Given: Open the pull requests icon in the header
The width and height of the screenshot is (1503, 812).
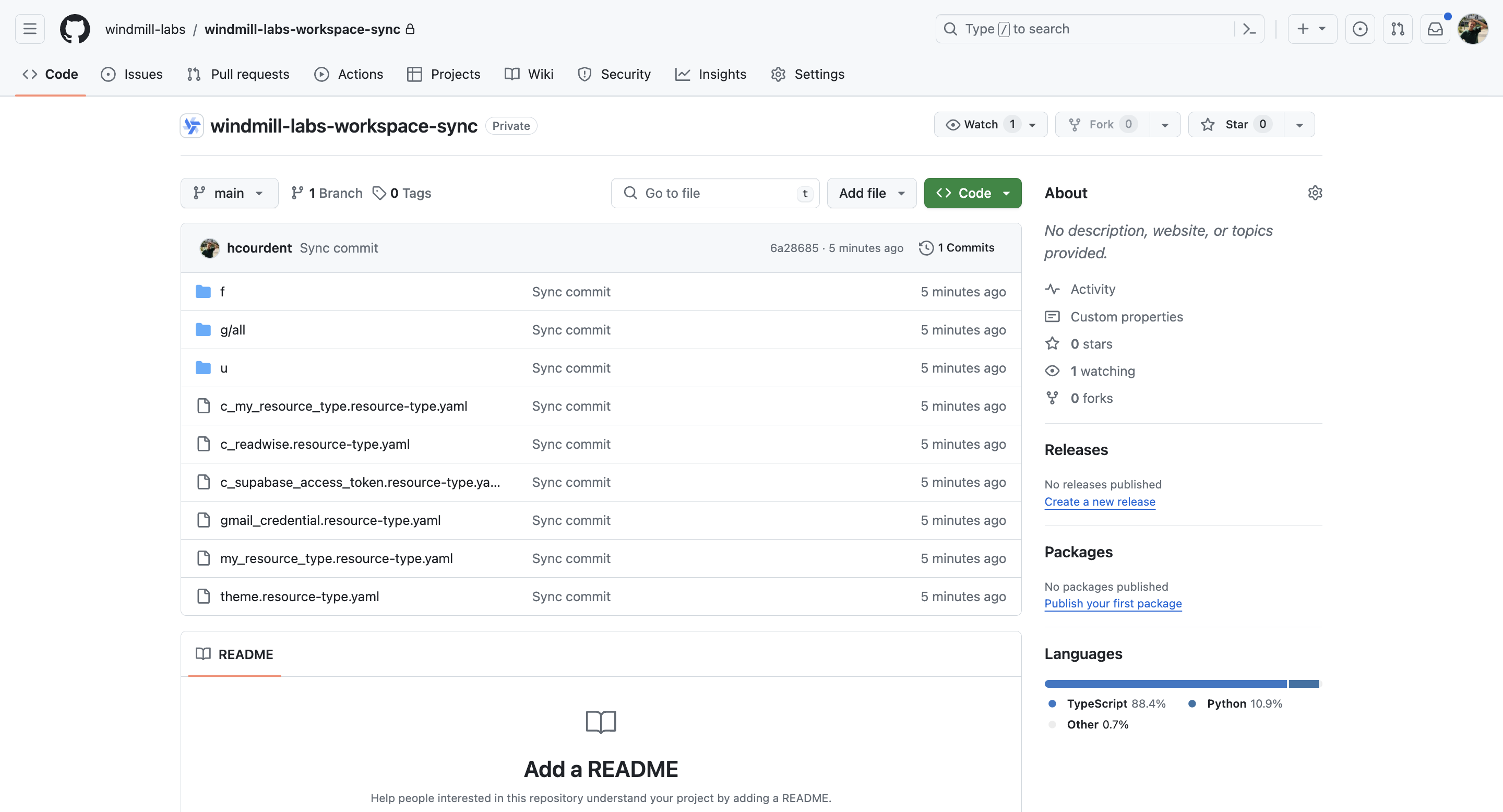Looking at the screenshot, I should (x=1398, y=29).
